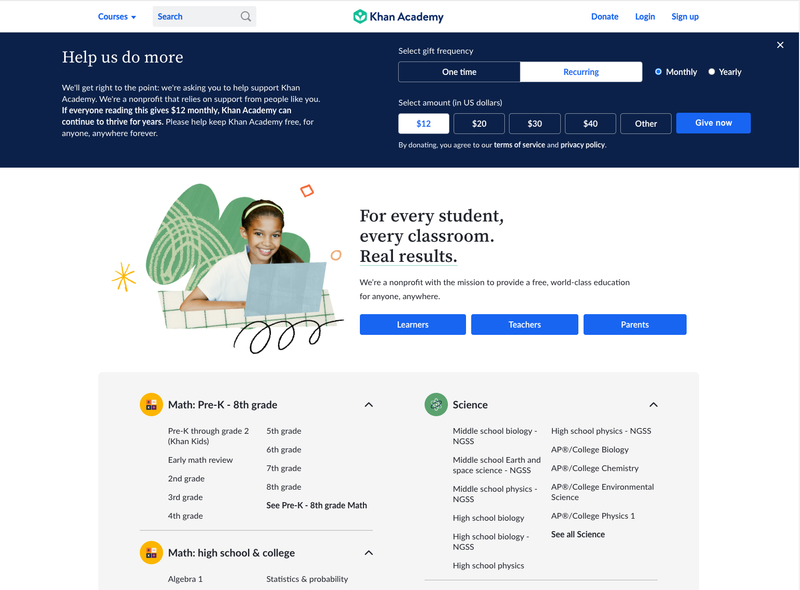The width and height of the screenshot is (800, 590).
Task: Open the terms of service link
Action: click(519, 145)
